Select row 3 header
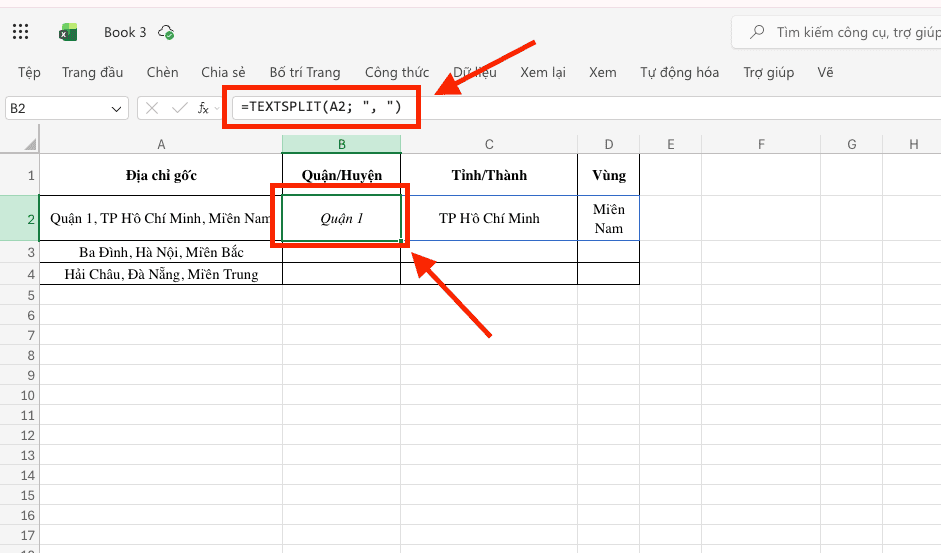The height and width of the screenshot is (553, 941). [x=20, y=252]
